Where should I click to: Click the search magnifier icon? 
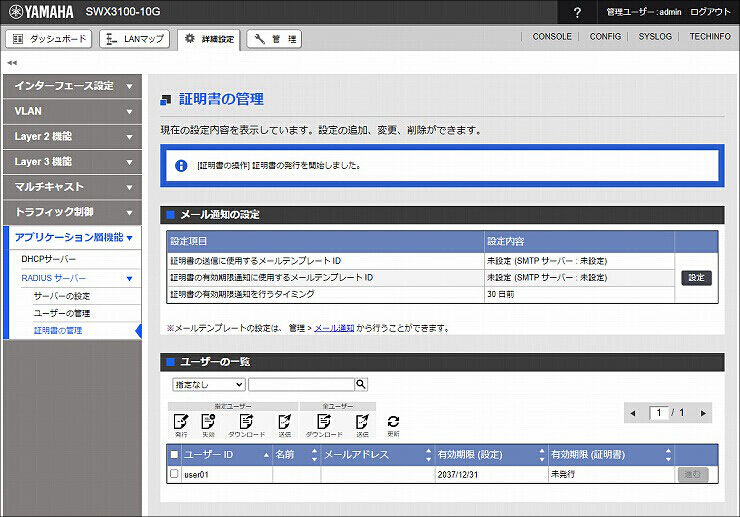click(361, 384)
